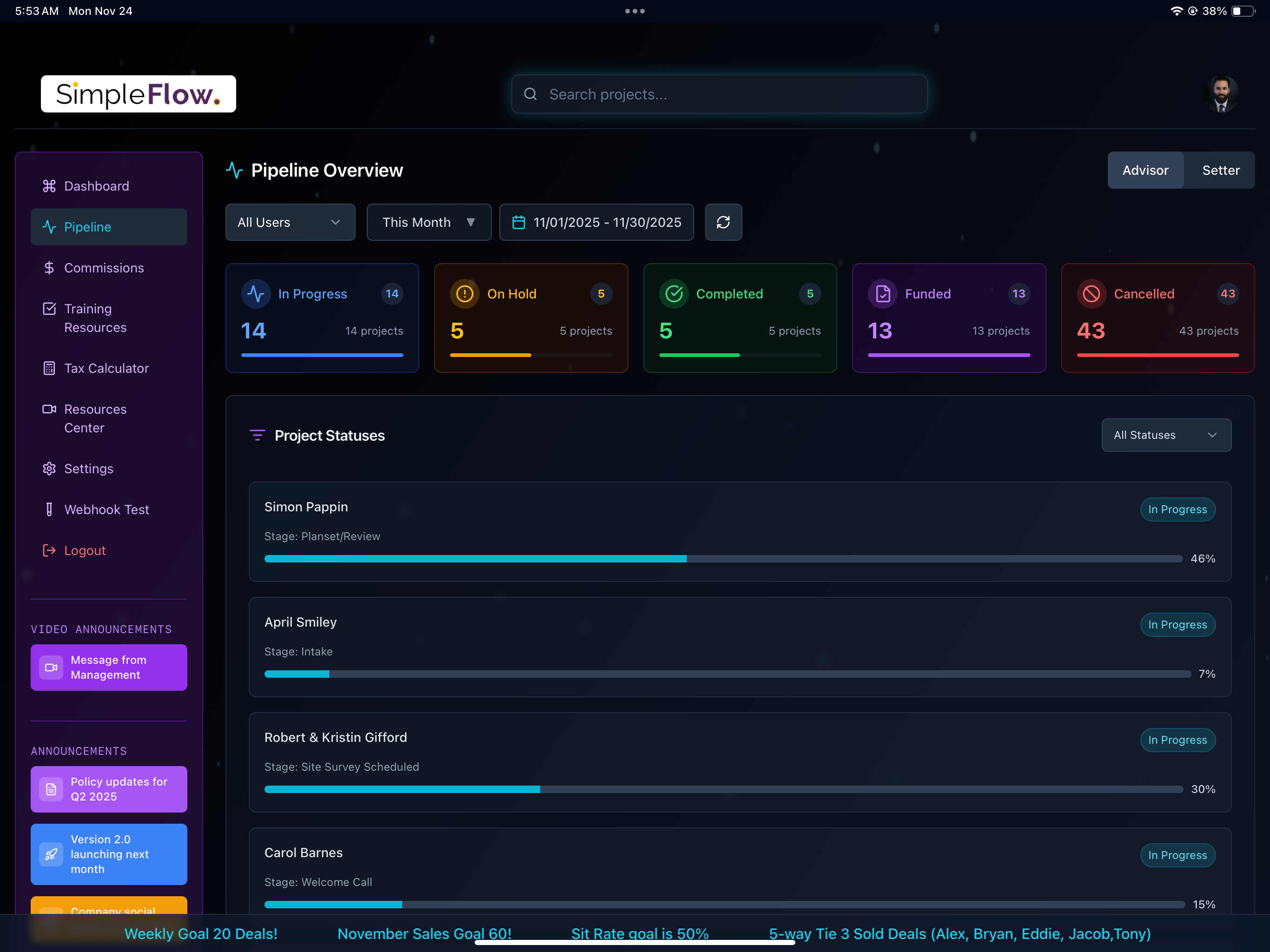The height and width of the screenshot is (952, 1270).
Task: Click the search magnifier icon
Action: [530, 94]
